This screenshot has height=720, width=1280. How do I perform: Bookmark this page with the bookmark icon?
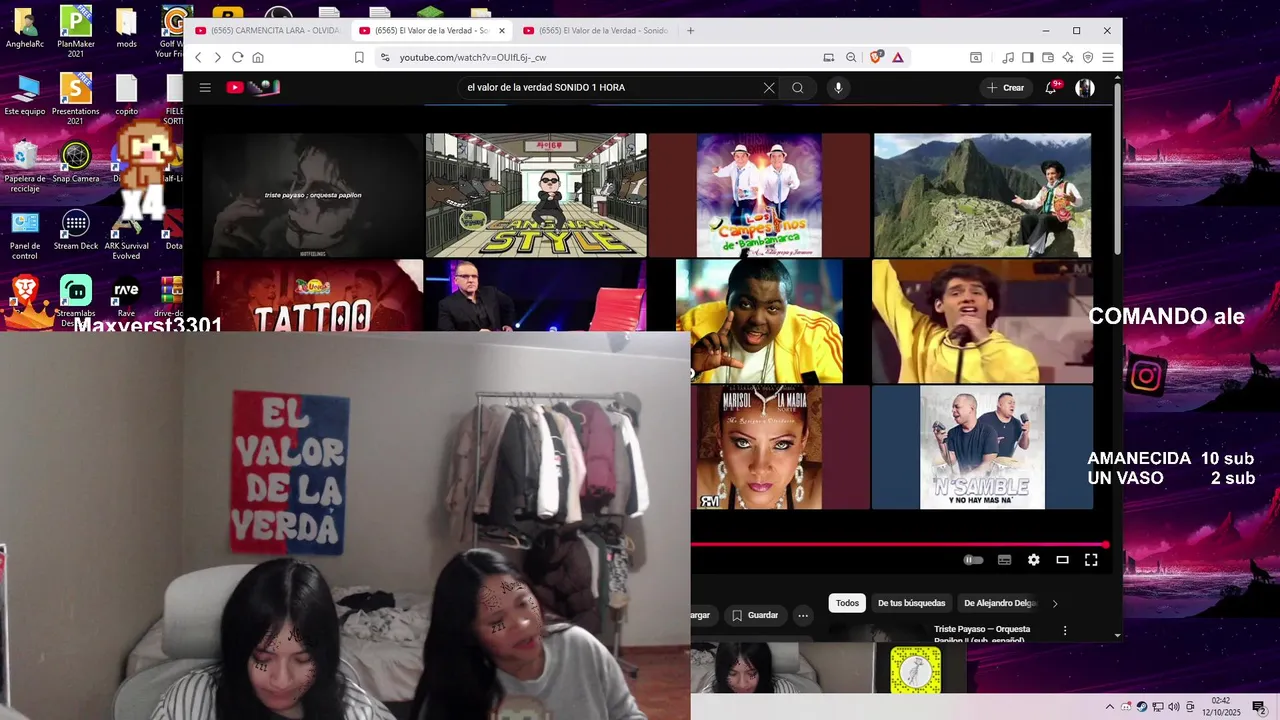click(359, 58)
